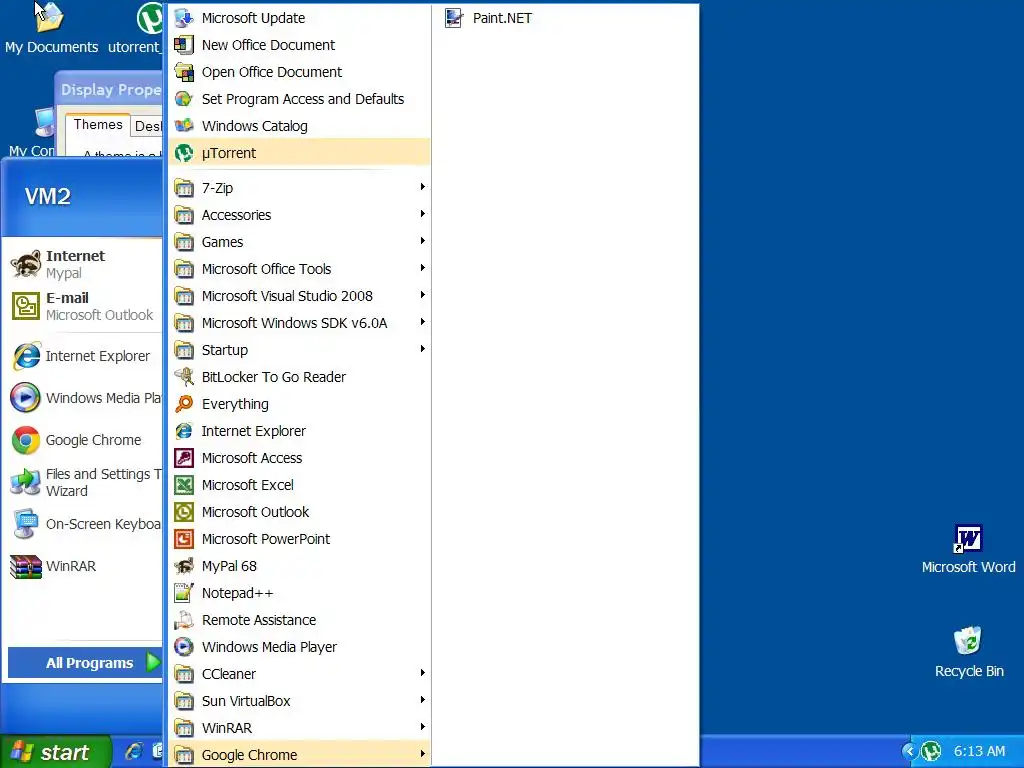Open the Recycle Bin on desktop

click(968, 652)
